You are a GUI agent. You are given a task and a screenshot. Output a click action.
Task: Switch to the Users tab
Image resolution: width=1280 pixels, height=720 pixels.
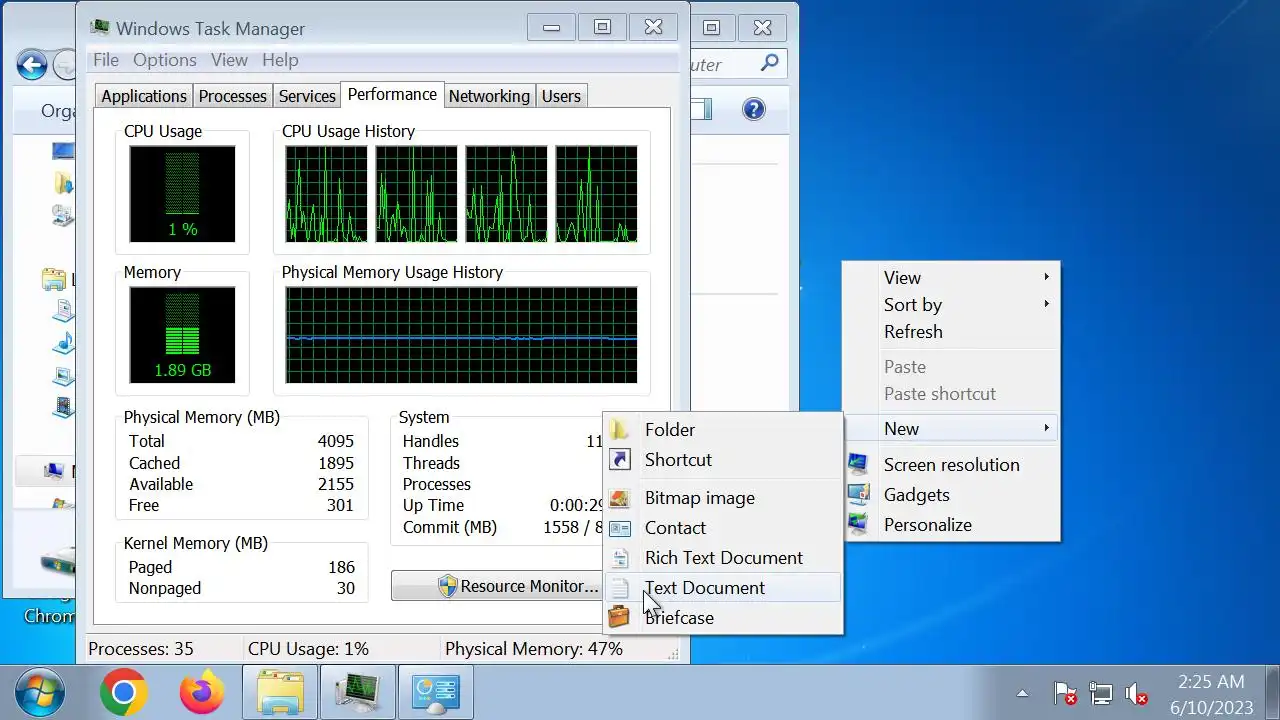pyautogui.click(x=561, y=96)
